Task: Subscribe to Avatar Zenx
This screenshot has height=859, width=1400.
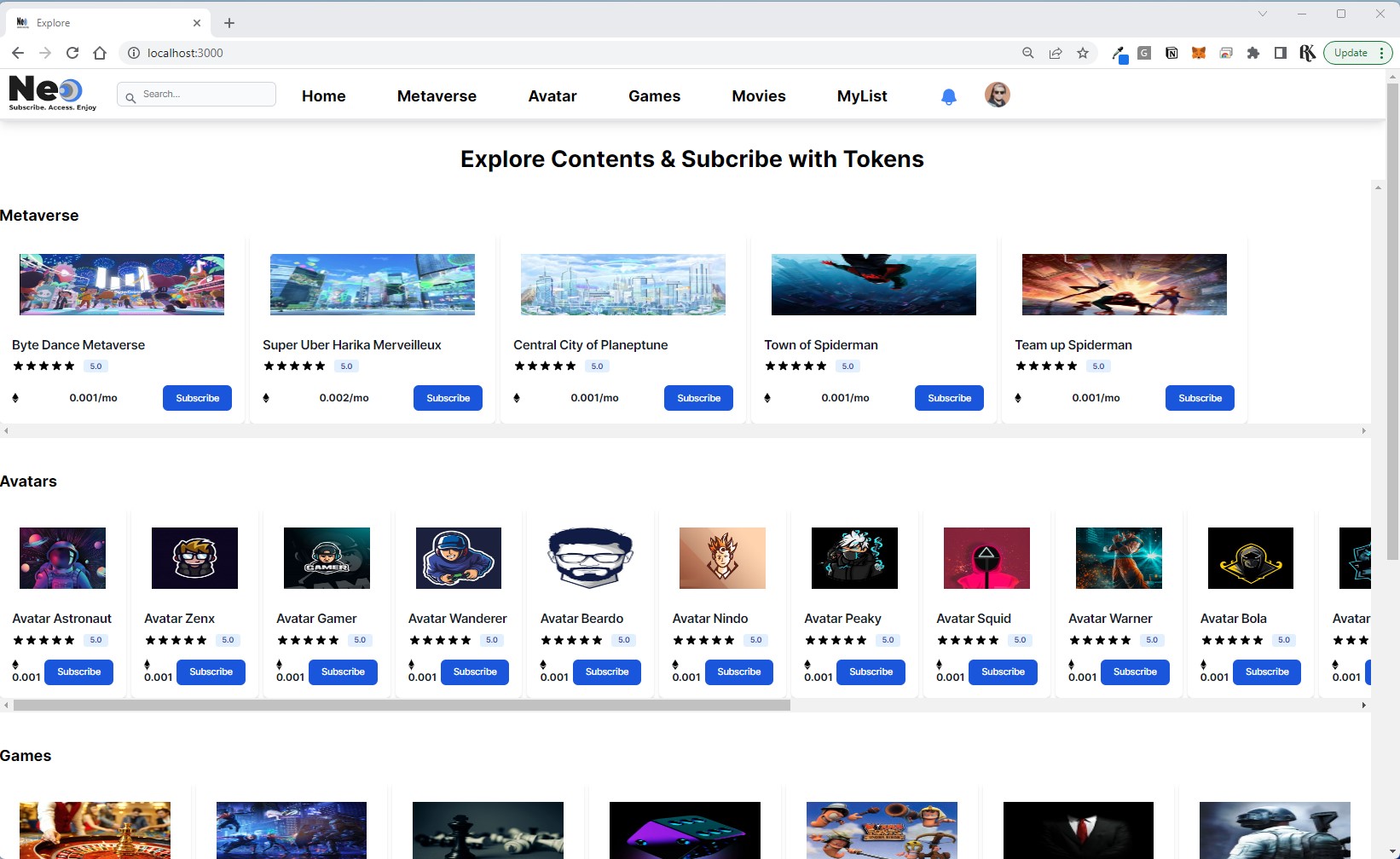Action: tap(211, 672)
